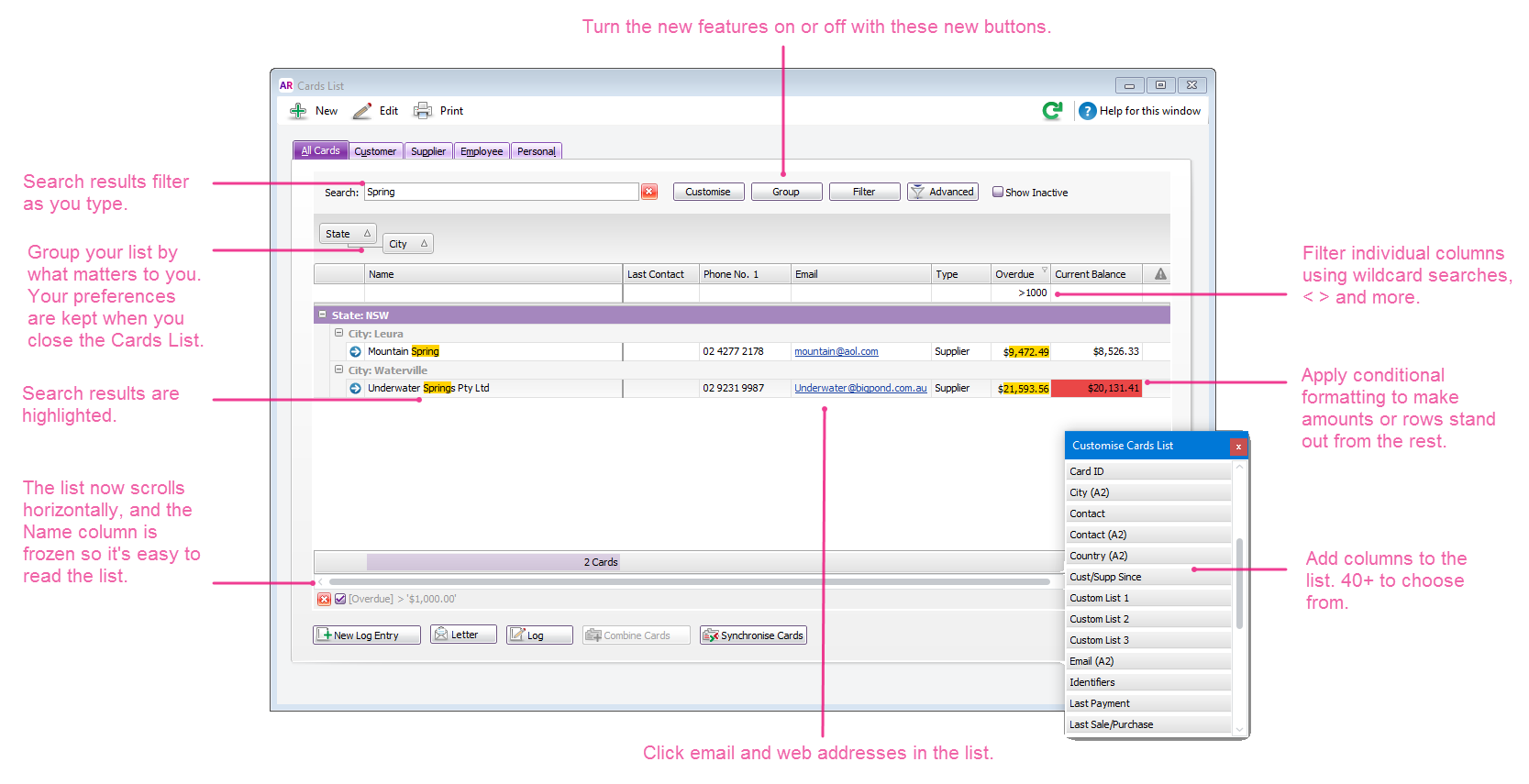Clear the search with the red X icon
Screen dimensions: 1529x784
(x=649, y=192)
